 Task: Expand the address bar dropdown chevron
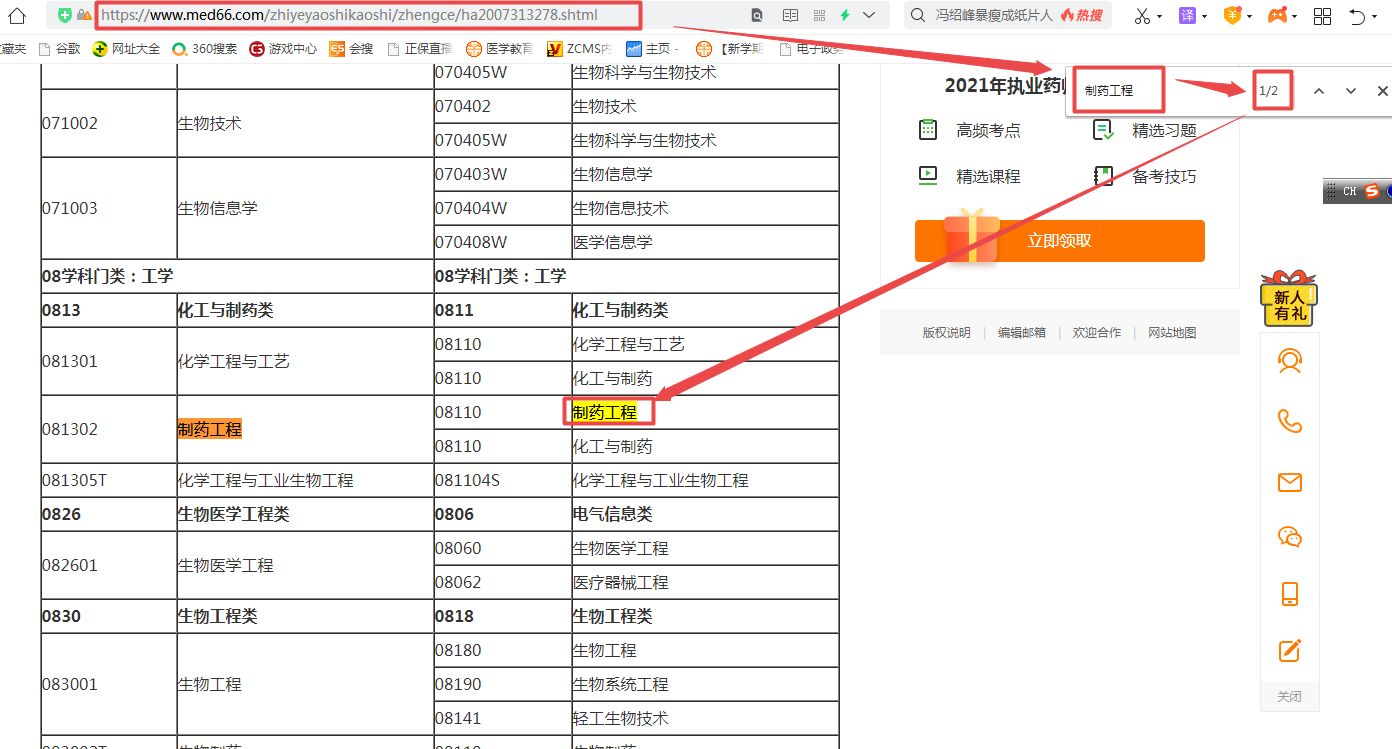click(869, 16)
